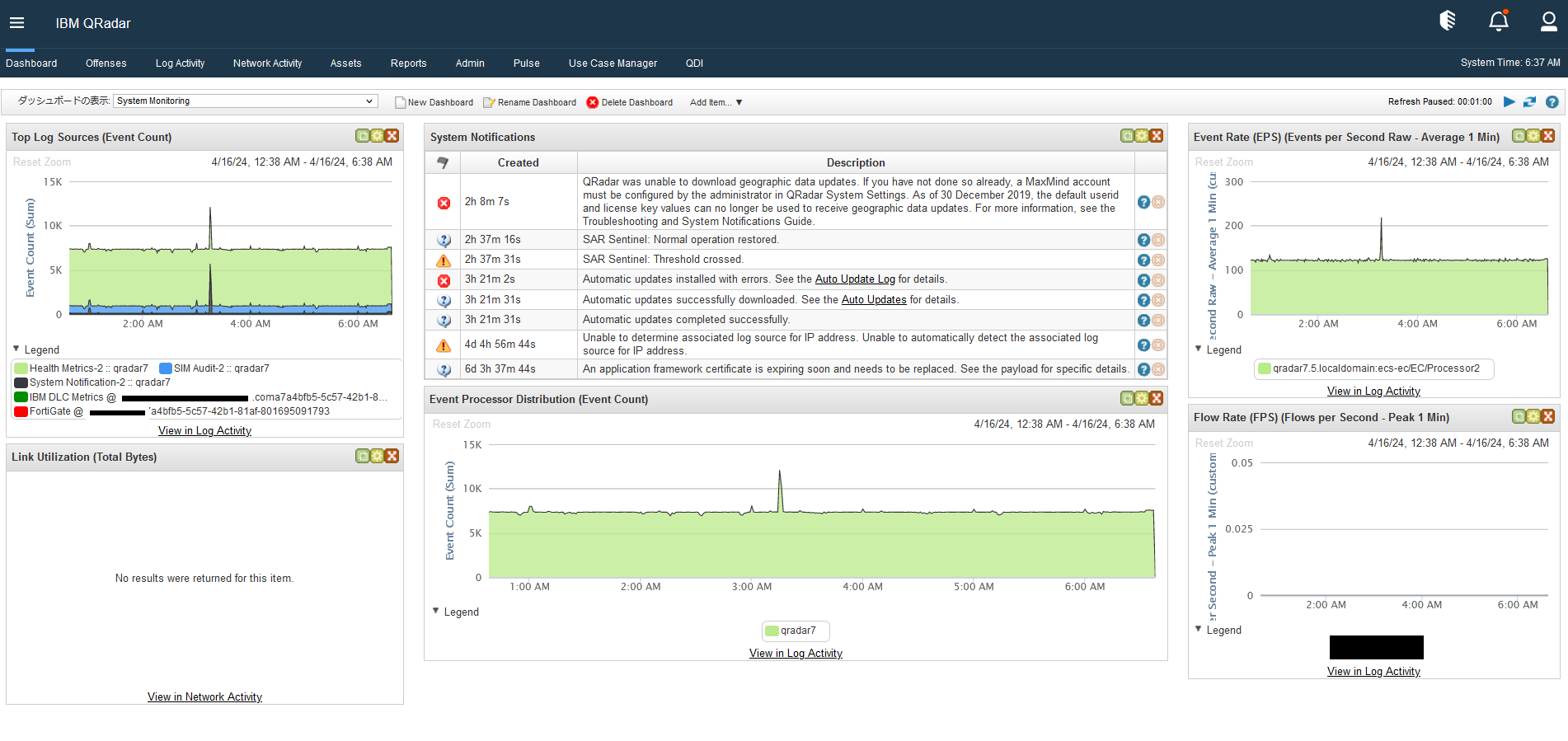1568x741 pixels.
Task: Click the shield security icon in header
Action: 1448,21
